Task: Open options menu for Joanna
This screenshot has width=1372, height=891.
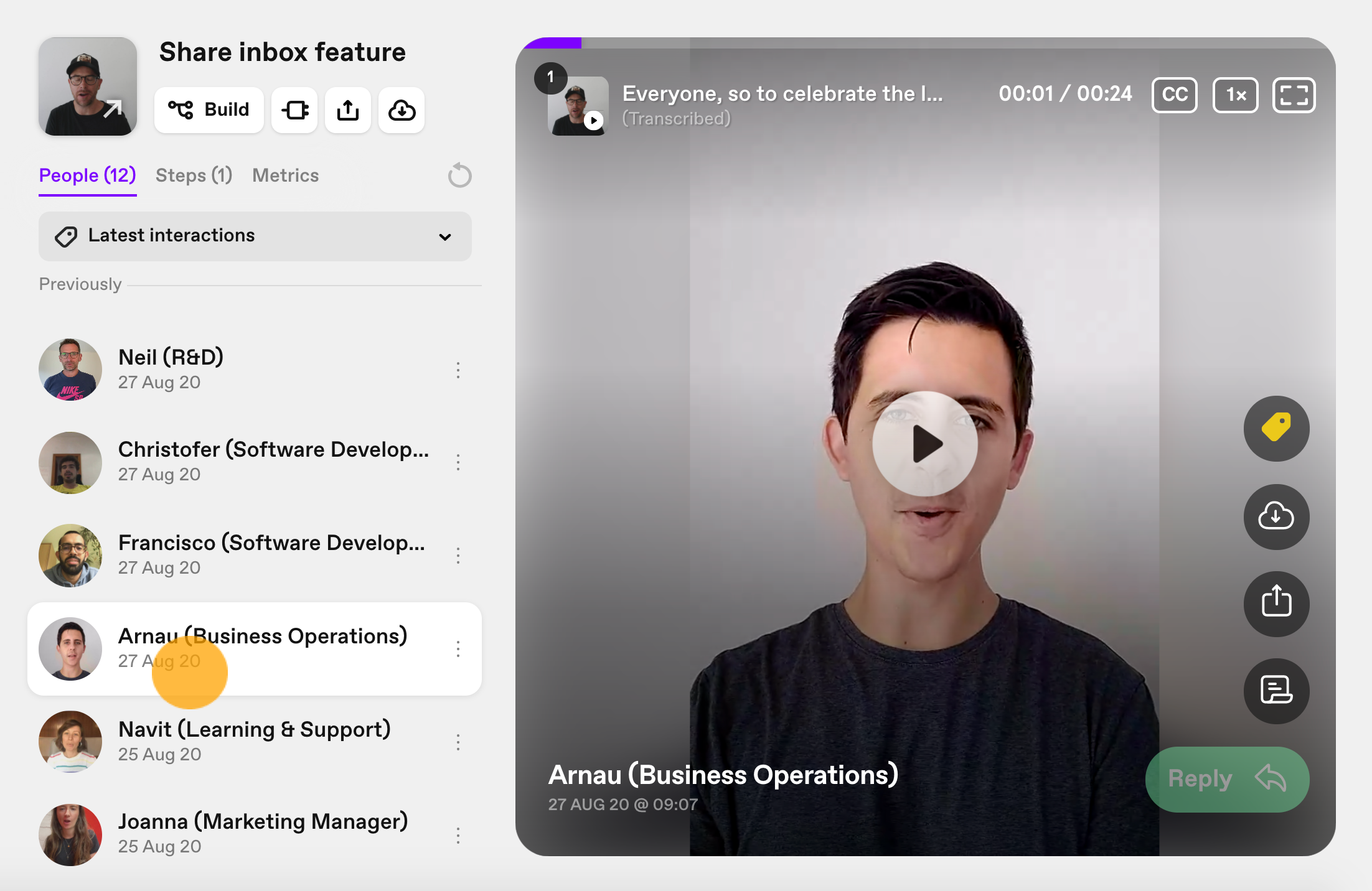Action: coord(458,836)
